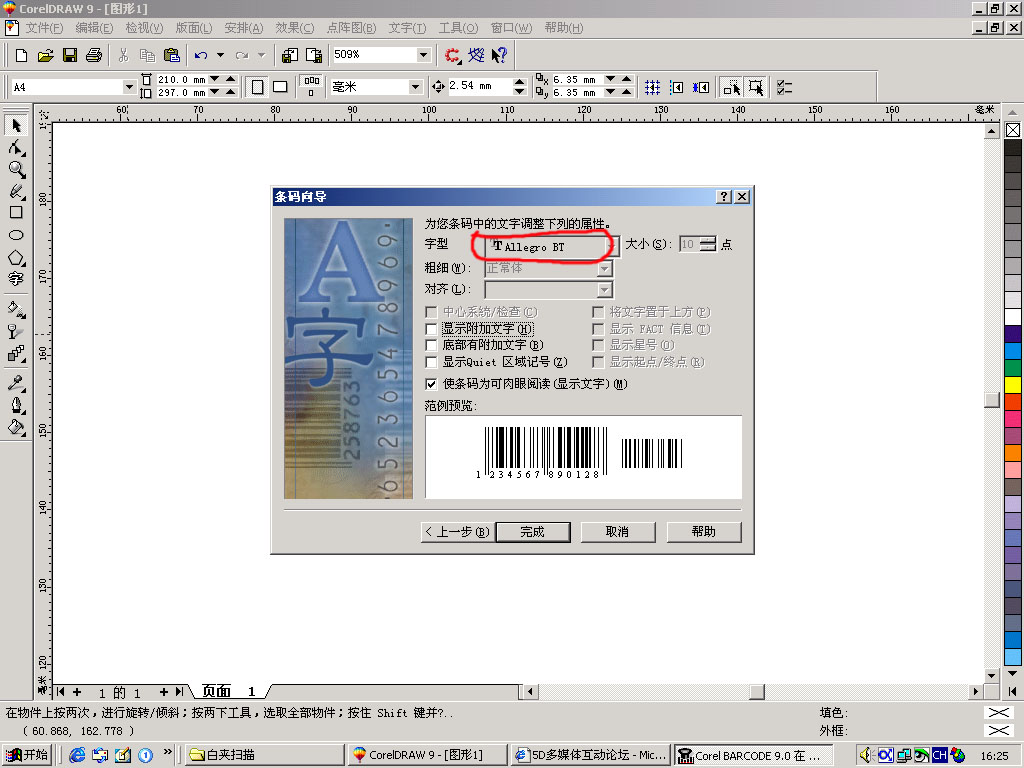Viewport: 1024px width, 768px height.
Task: Open the 对齐 alignment dropdown
Action: point(605,289)
